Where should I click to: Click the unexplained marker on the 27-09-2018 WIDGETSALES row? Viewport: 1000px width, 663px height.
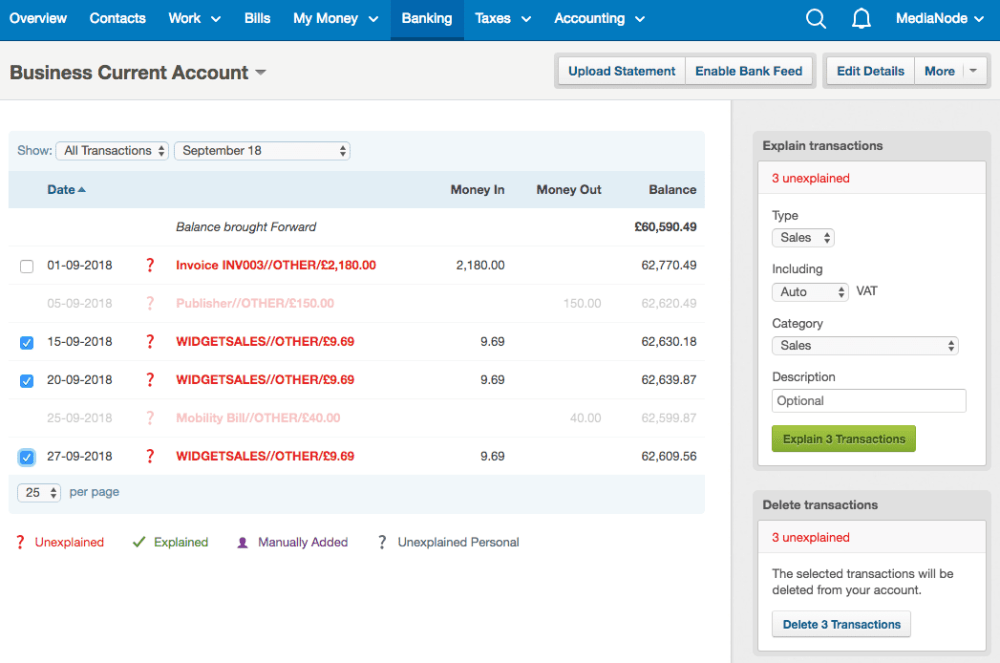(x=150, y=456)
